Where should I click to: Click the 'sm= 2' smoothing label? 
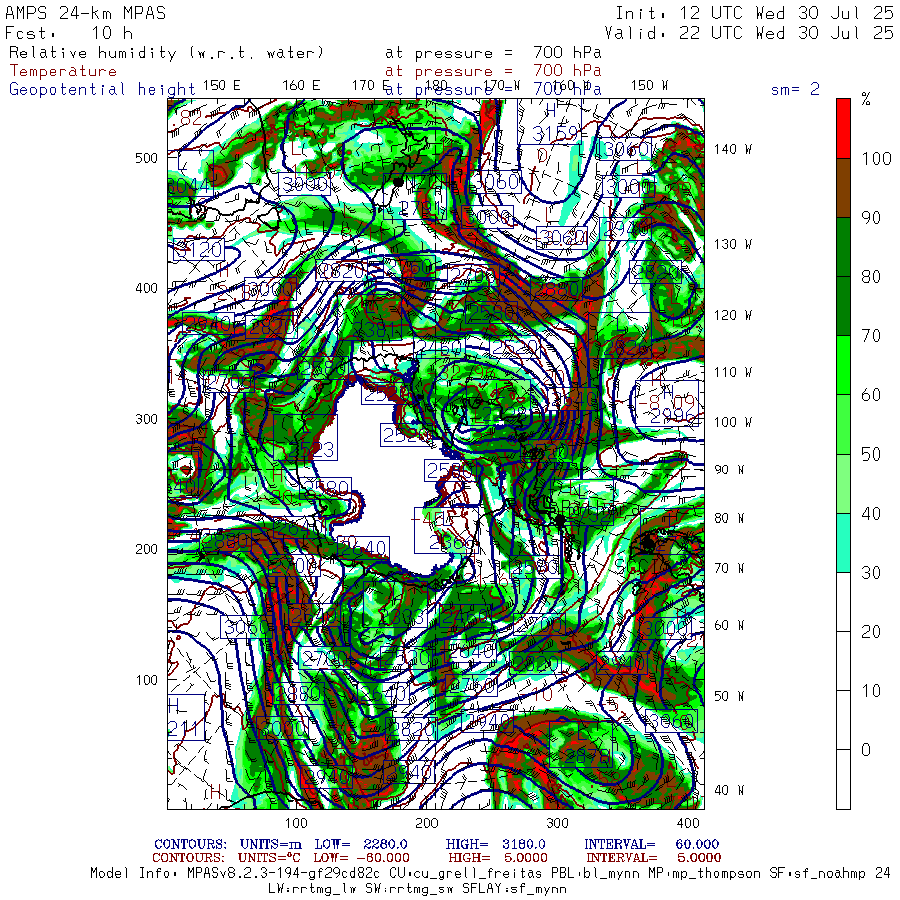coord(795,89)
